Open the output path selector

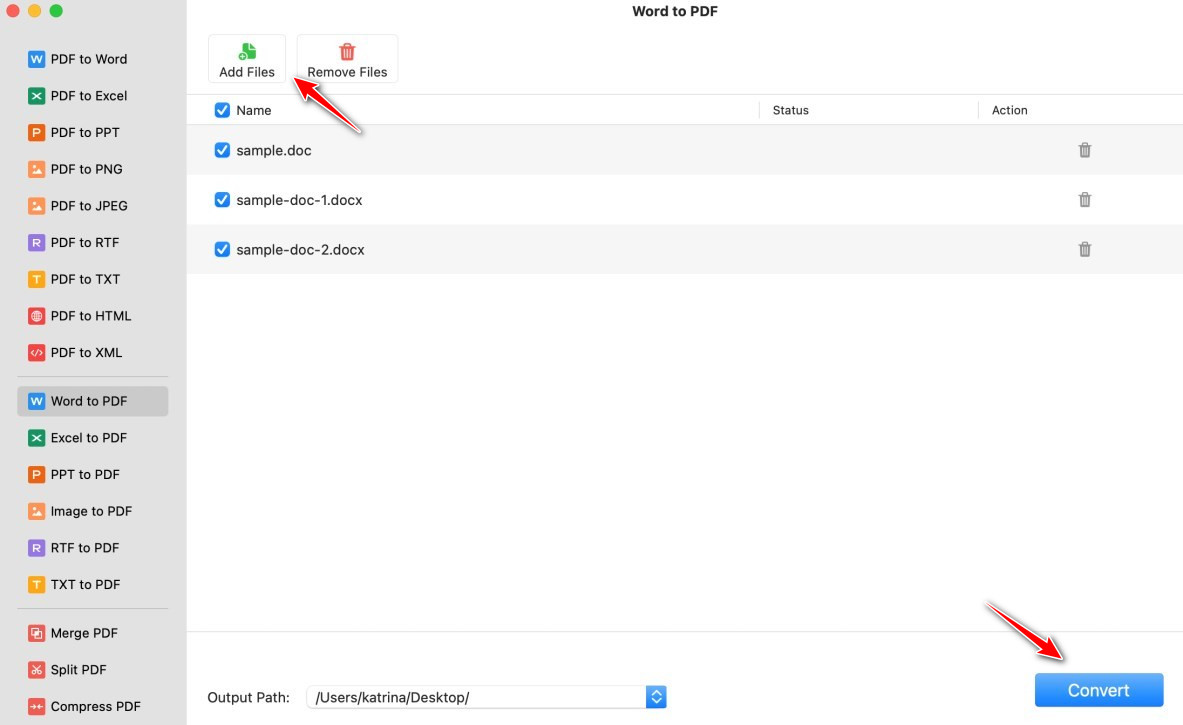pyautogui.click(x=655, y=696)
